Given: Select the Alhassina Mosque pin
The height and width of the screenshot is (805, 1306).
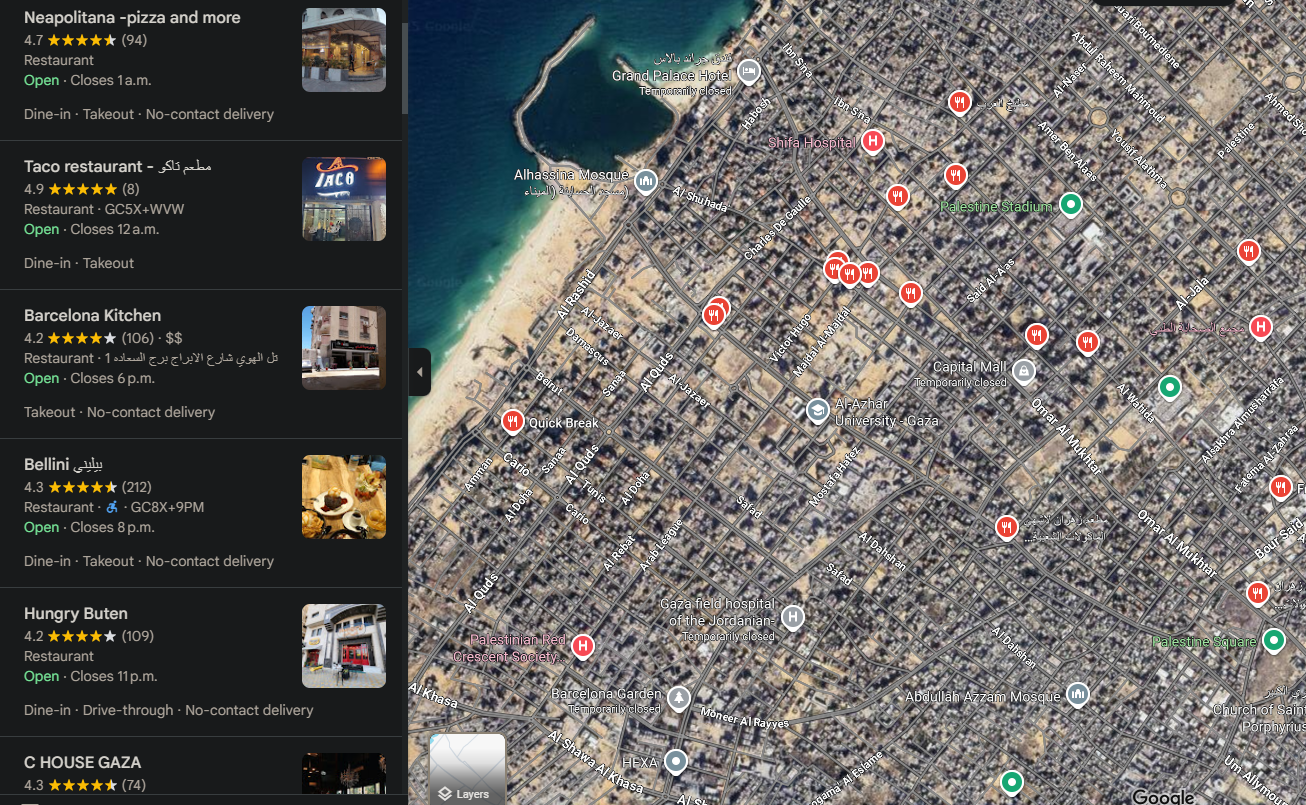Looking at the screenshot, I should [x=646, y=181].
